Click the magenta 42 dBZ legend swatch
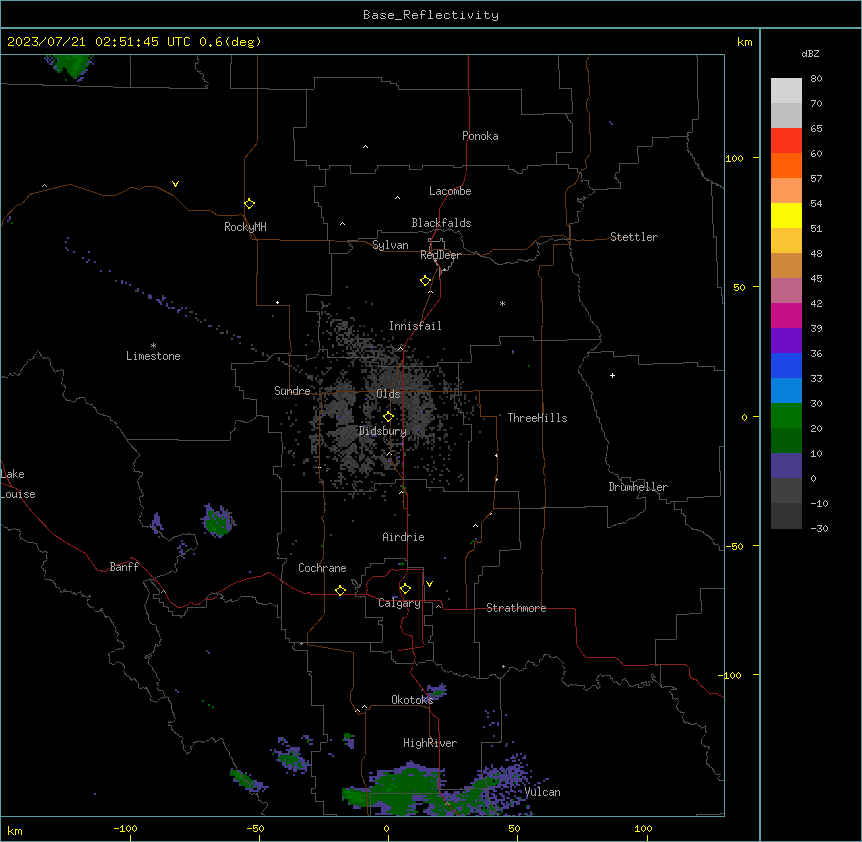The width and height of the screenshot is (862, 842). pos(786,315)
